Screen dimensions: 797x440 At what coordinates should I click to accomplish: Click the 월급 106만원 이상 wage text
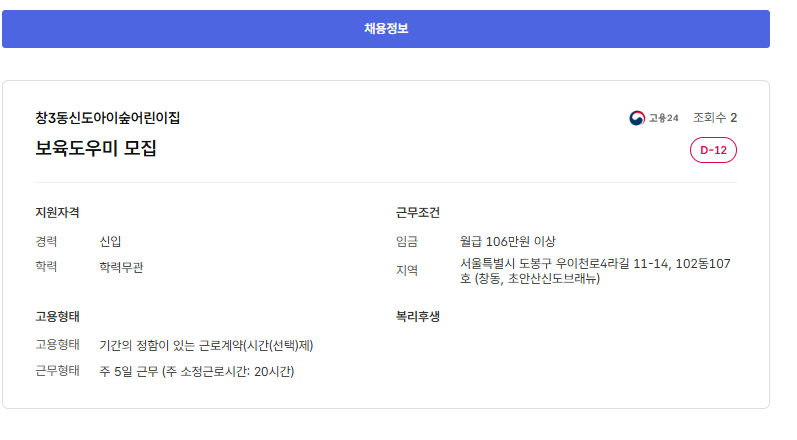507,241
